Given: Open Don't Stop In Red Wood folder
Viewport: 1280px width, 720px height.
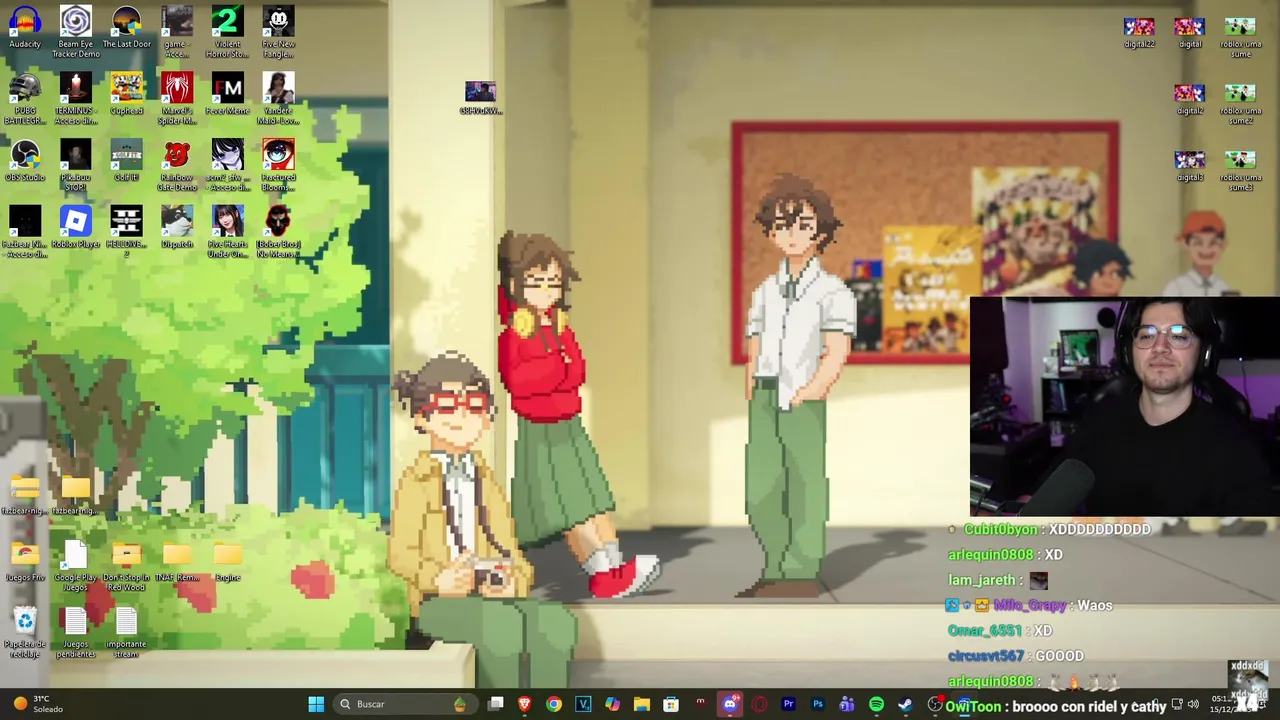Looking at the screenshot, I should [127, 566].
